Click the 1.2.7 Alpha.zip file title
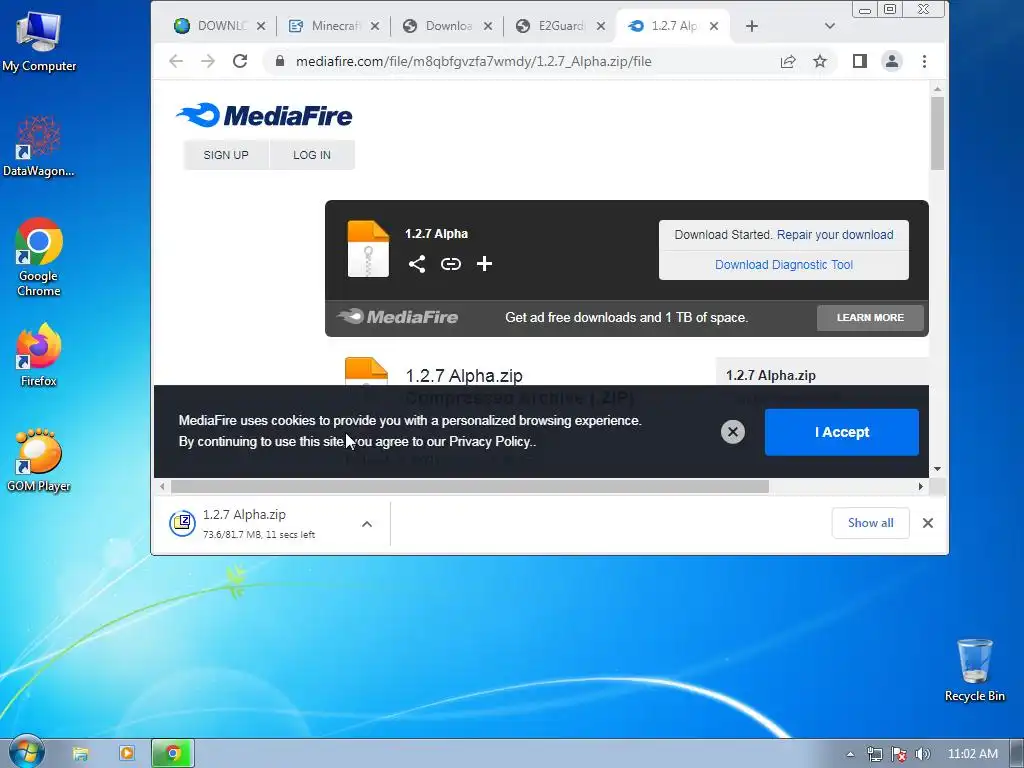Viewport: 1024px width, 768px height. [x=464, y=376]
